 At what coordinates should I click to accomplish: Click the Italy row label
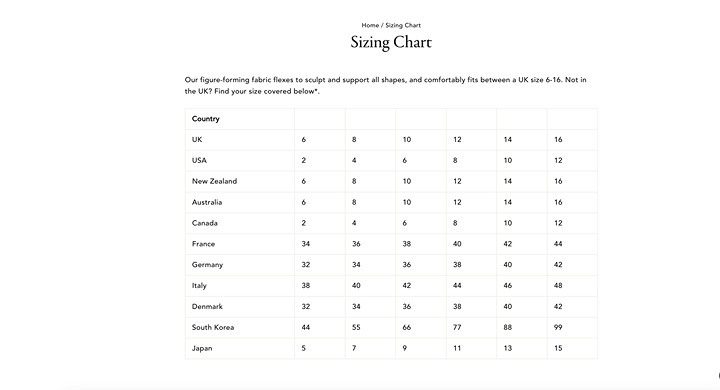point(199,286)
